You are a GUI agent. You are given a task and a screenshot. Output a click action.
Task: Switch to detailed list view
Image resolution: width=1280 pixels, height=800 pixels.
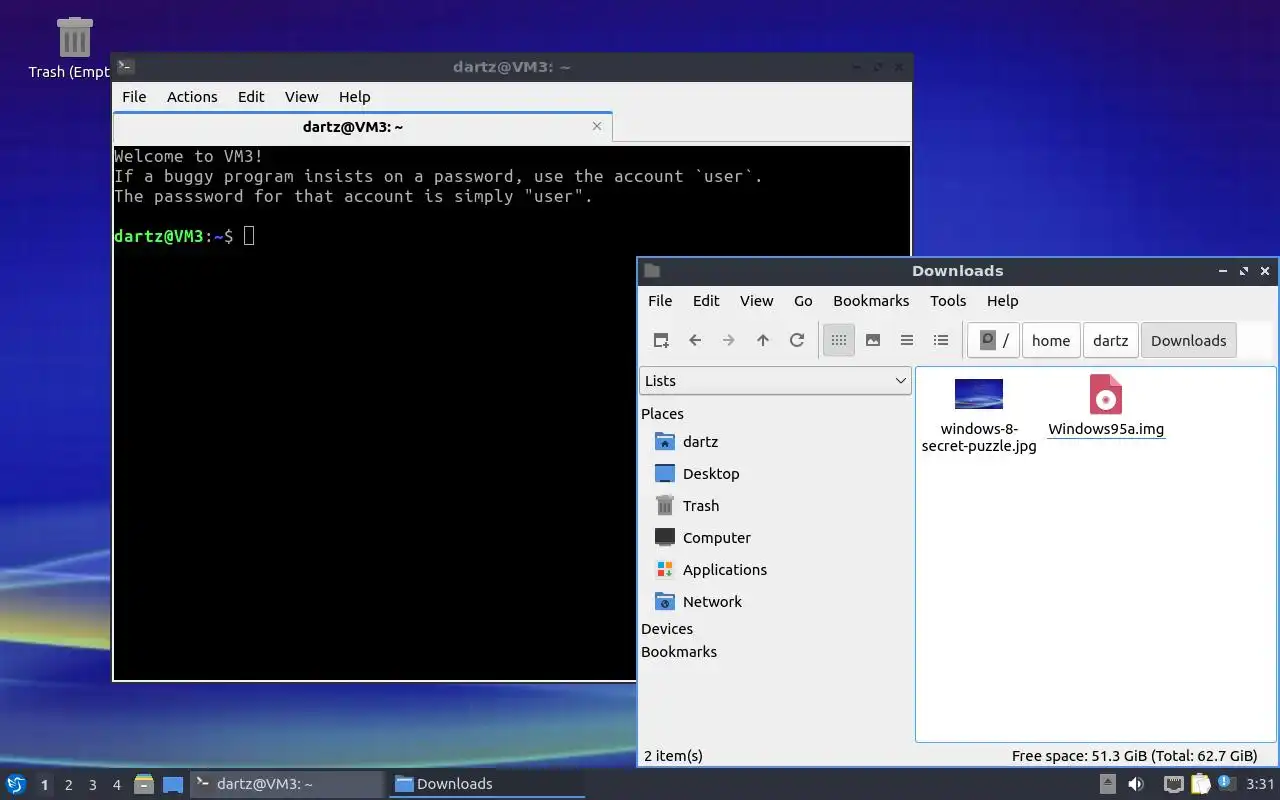(940, 340)
